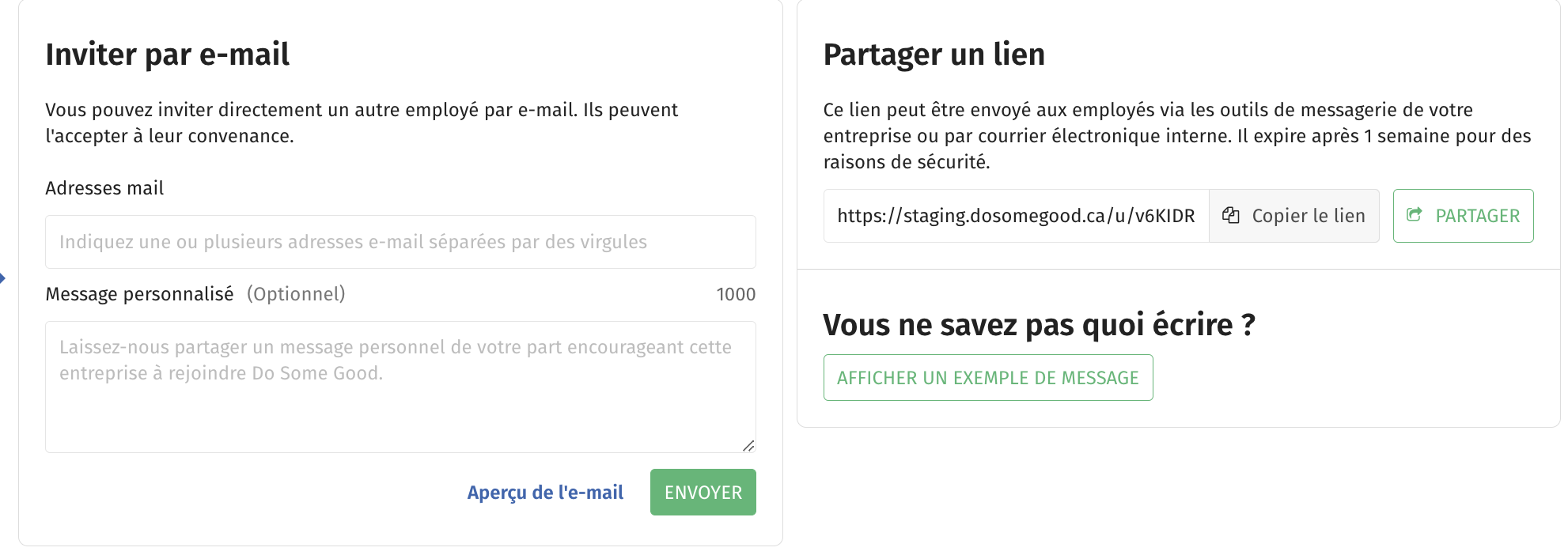Click the Copier le lien button text
The height and width of the screenshot is (555, 1568).
(x=1309, y=216)
